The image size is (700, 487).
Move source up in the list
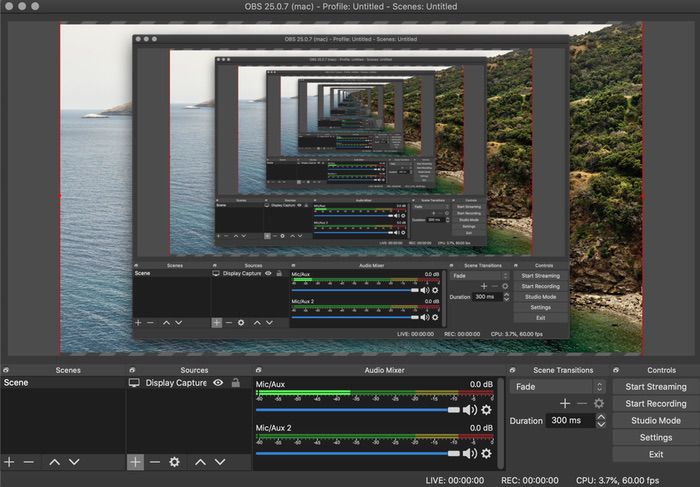click(x=200, y=462)
